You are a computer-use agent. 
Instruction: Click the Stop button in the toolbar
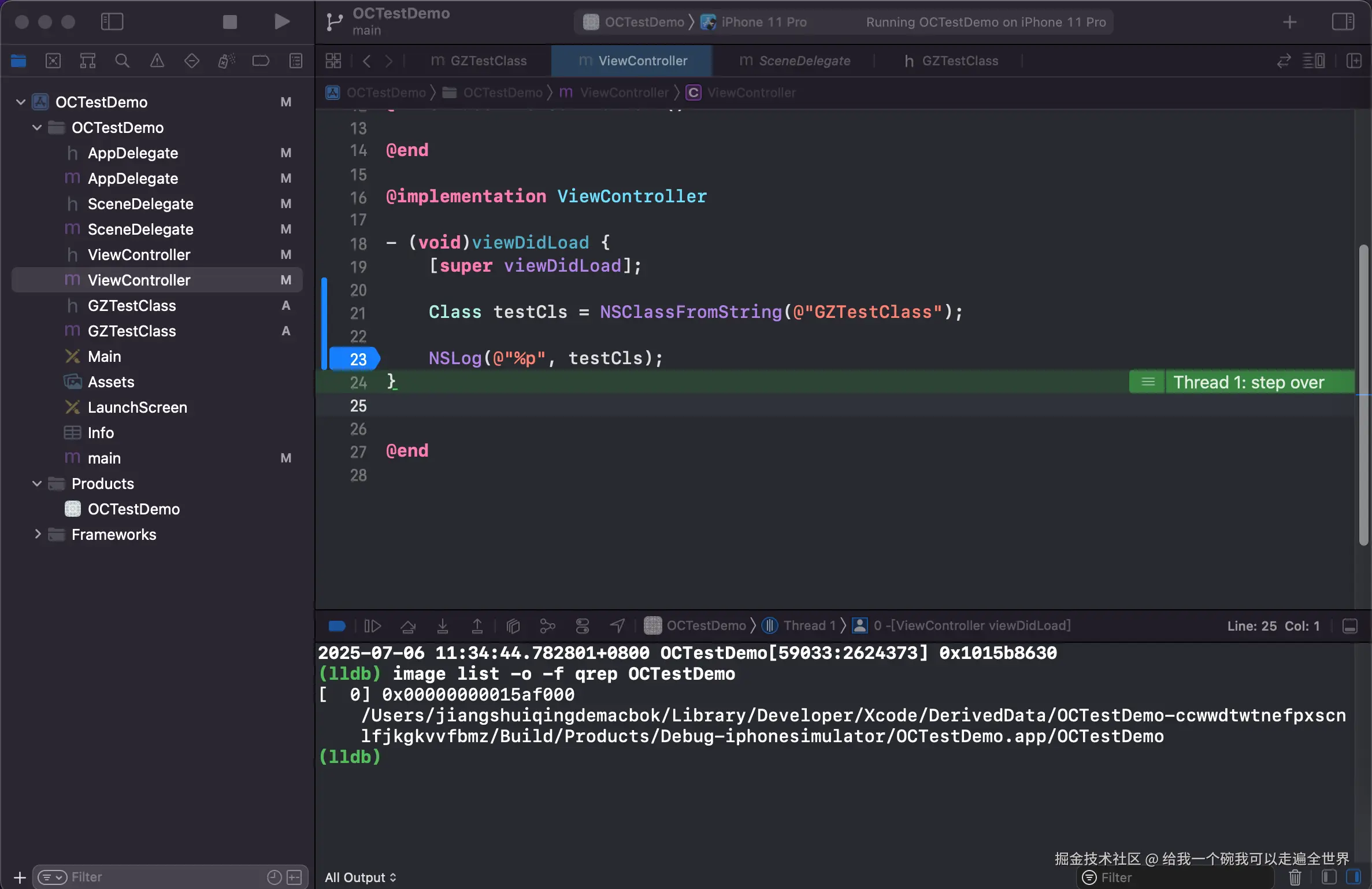[x=229, y=22]
